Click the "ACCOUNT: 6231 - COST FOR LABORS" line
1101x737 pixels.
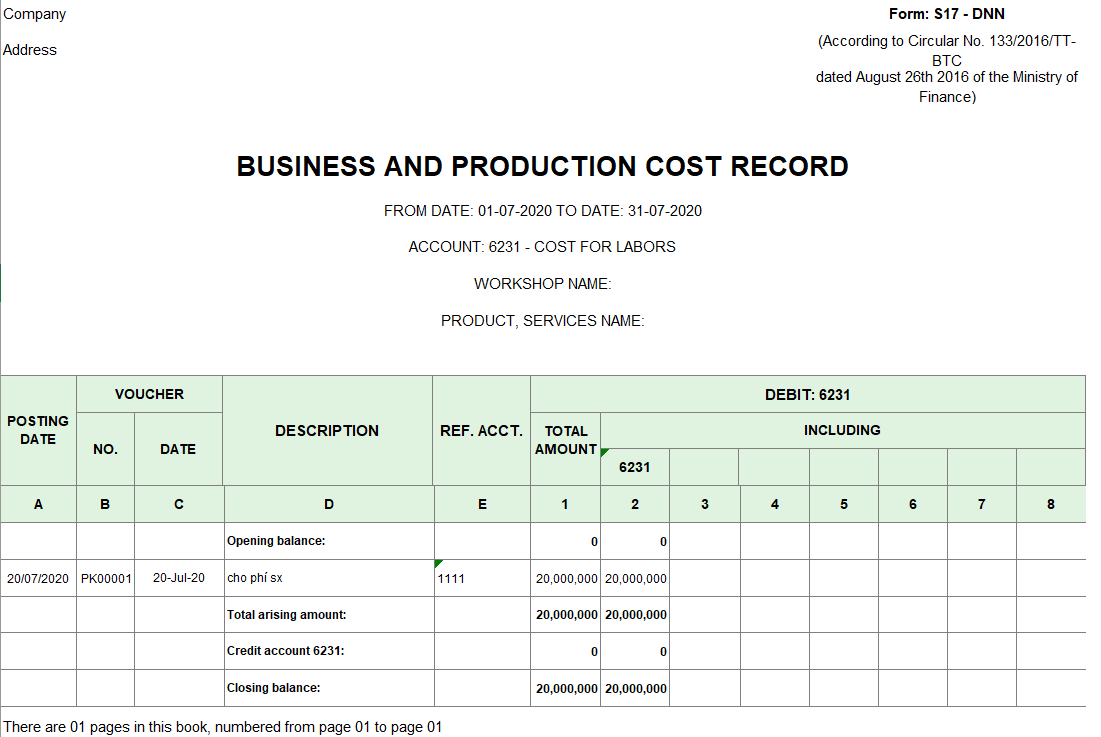[x=542, y=247]
